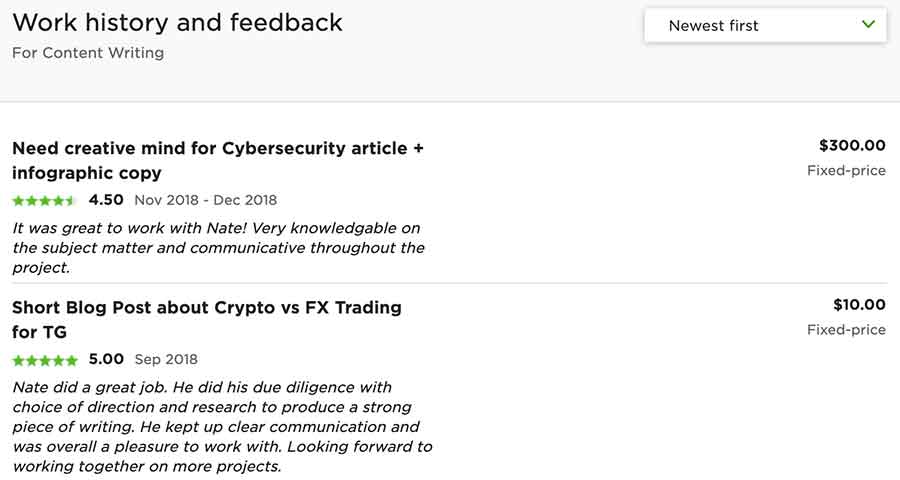900x480 pixels.
Task: Click the last star of the 5.00 rating
Action: [x=71, y=360]
